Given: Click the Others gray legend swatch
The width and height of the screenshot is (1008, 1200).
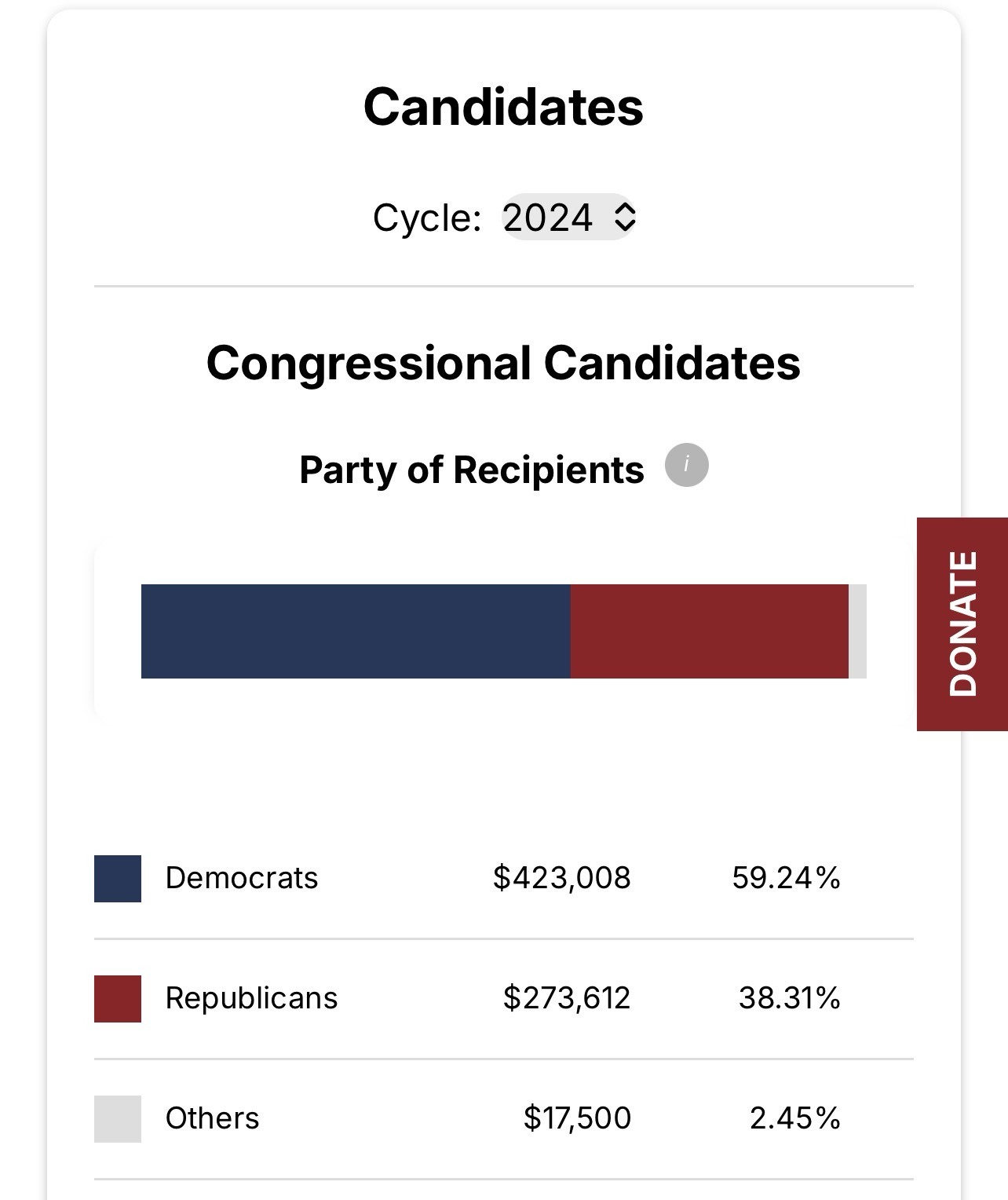Looking at the screenshot, I should [118, 1119].
